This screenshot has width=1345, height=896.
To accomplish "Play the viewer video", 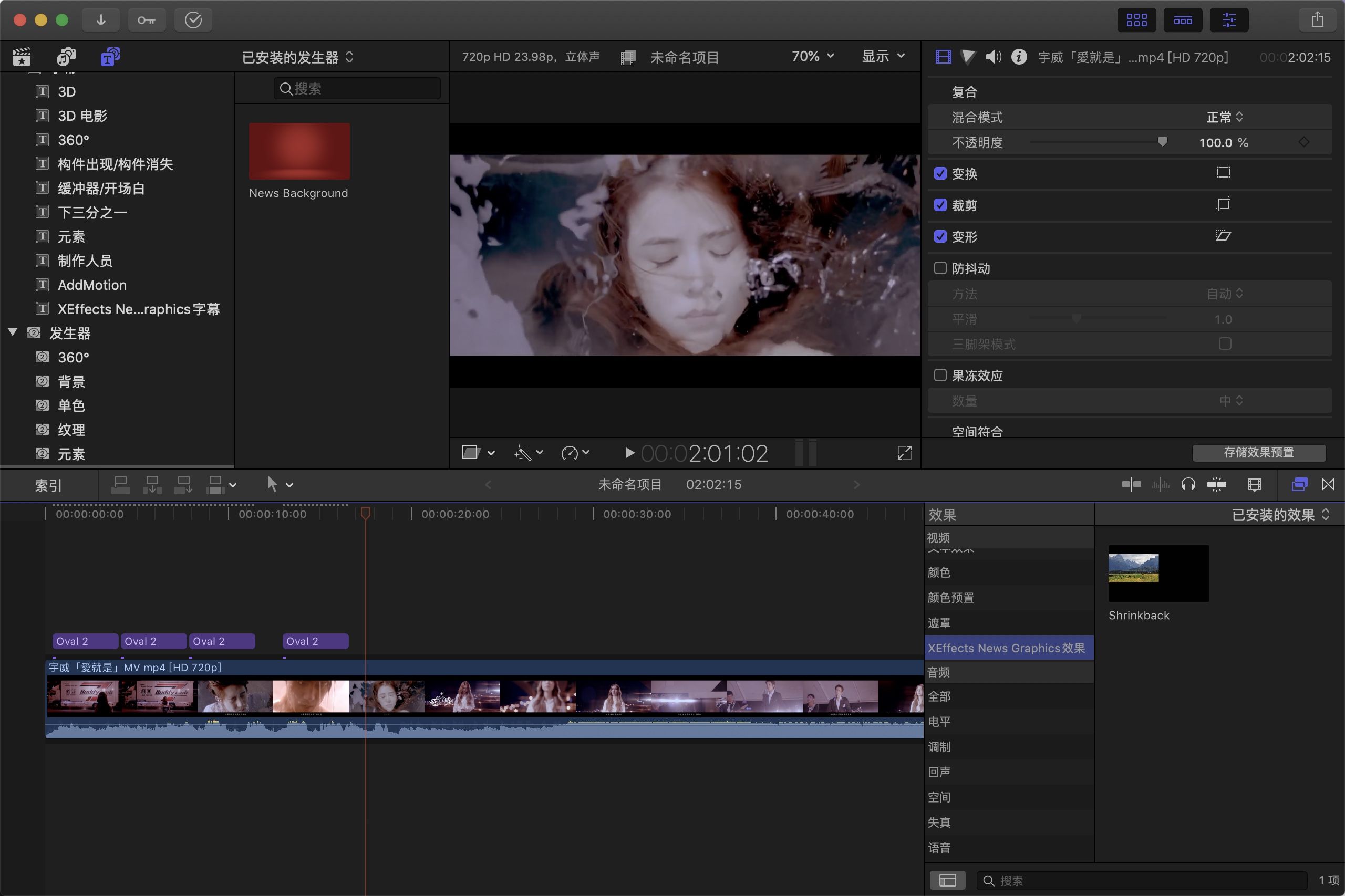I will click(x=629, y=453).
